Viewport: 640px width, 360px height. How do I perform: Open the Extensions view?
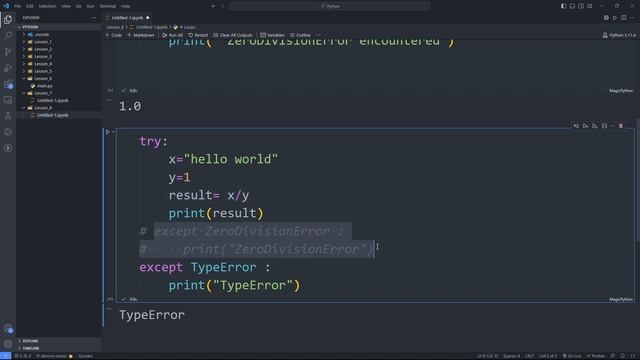tap(8, 84)
